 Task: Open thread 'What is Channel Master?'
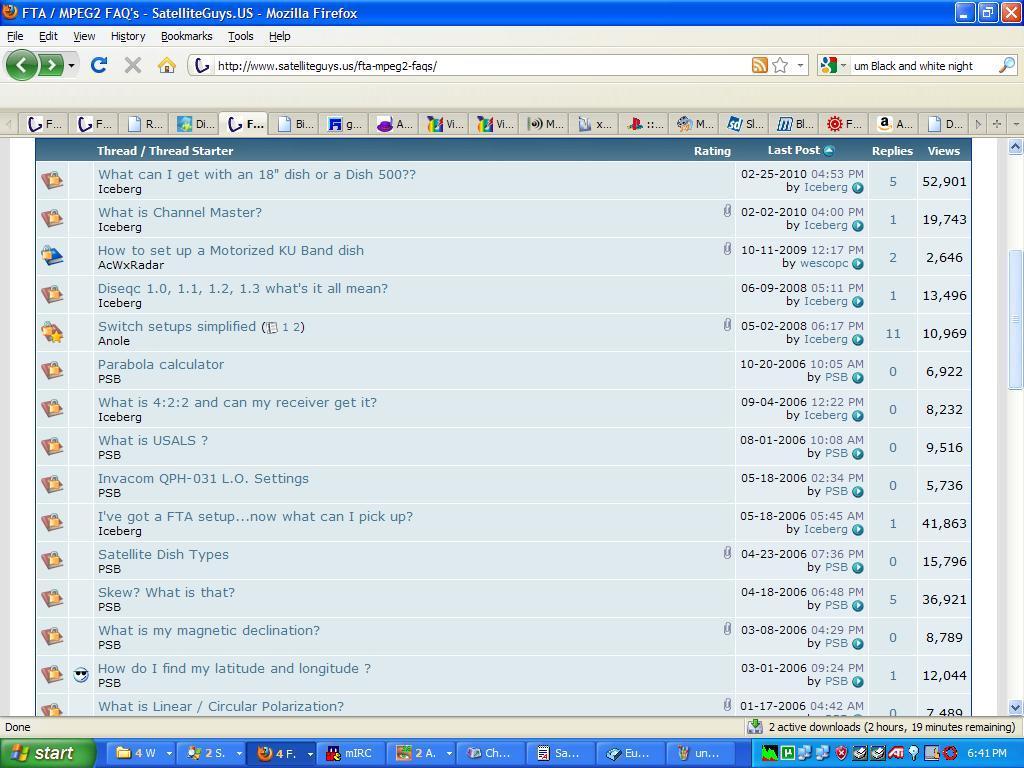tap(180, 212)
